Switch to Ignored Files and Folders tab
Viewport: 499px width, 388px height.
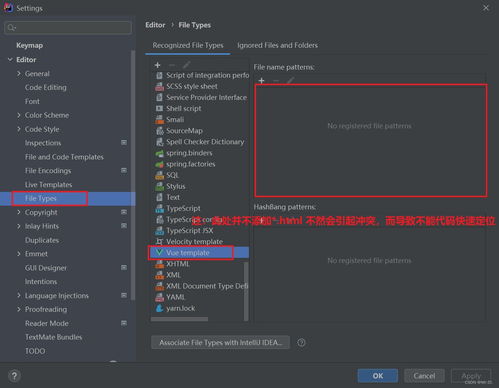277,45
